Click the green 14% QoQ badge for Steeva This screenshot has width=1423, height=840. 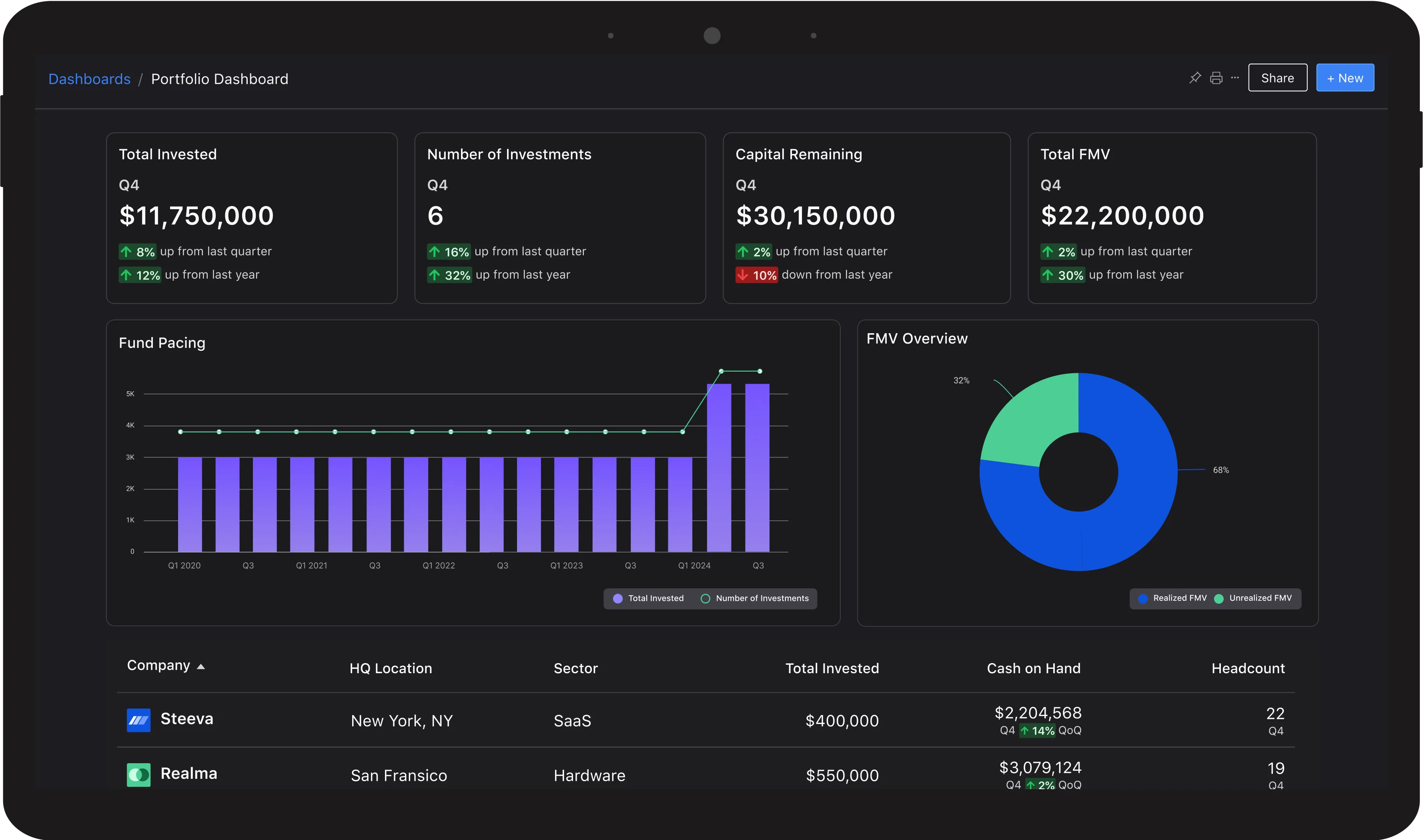[x=1037, y=731]
